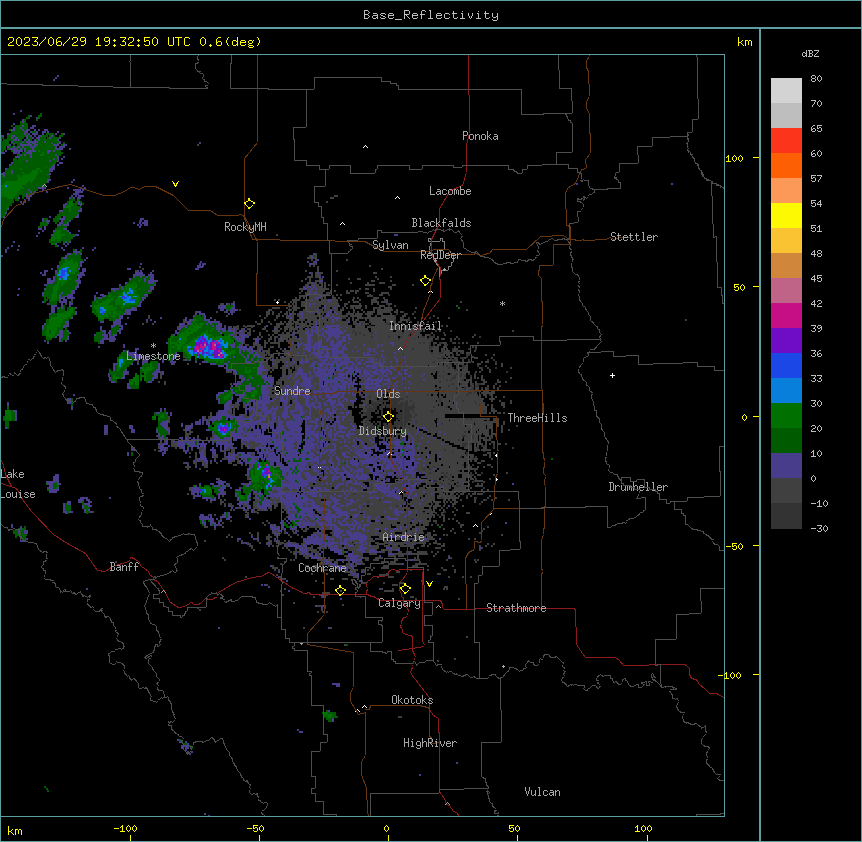Click the Limestone label

[153, 356]
